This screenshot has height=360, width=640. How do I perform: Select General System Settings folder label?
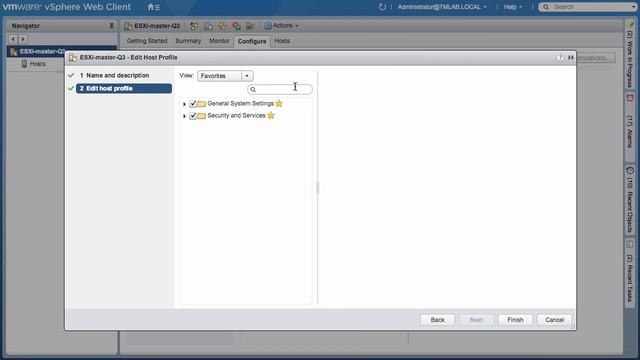[x=240, y=104]
